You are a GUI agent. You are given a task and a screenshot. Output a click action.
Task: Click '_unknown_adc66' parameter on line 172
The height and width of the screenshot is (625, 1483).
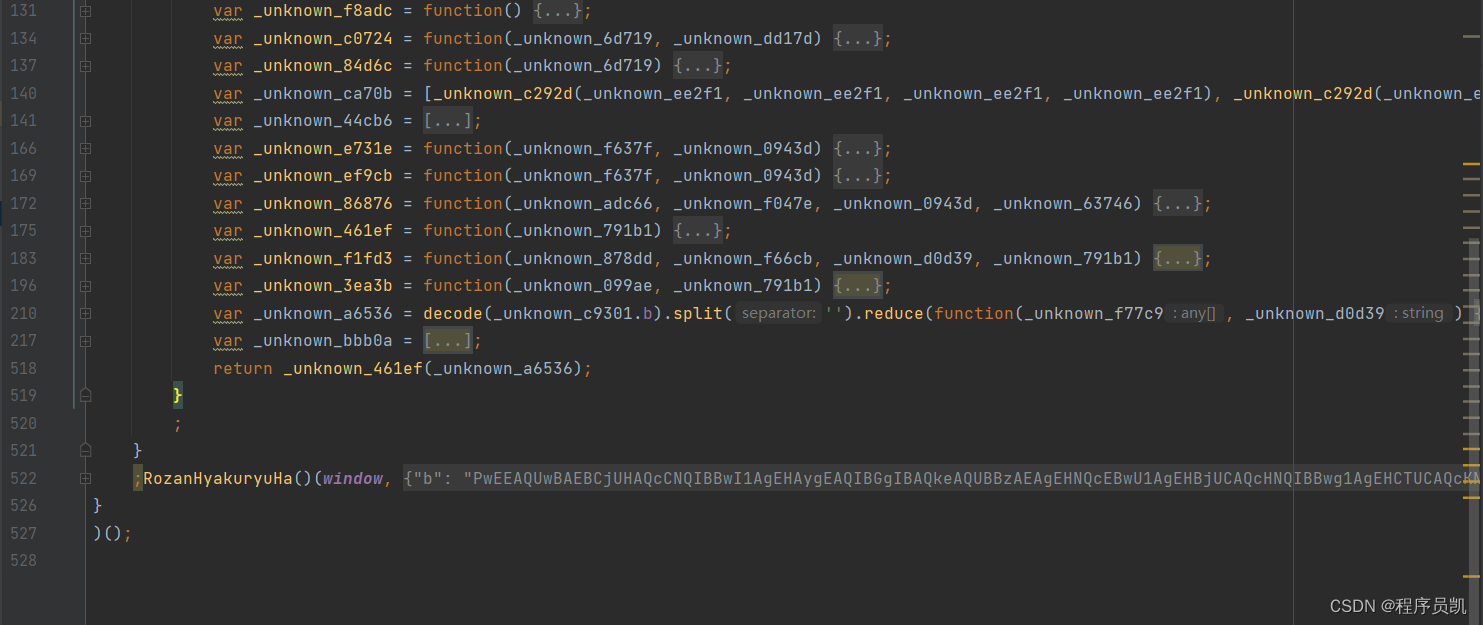pyautogui.click(x=583, y=204)
